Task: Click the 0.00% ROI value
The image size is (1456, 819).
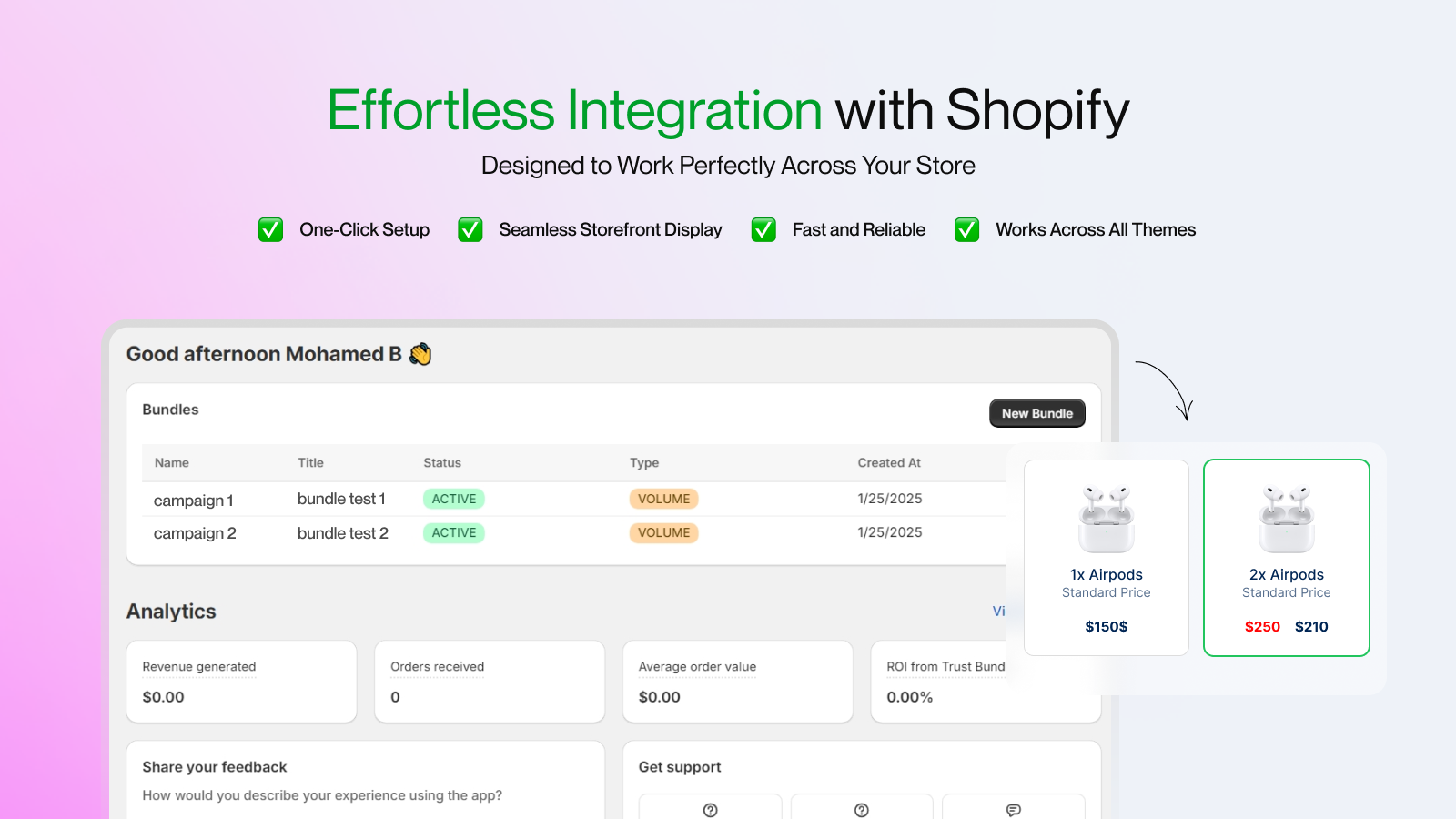Action: (910, 697)
